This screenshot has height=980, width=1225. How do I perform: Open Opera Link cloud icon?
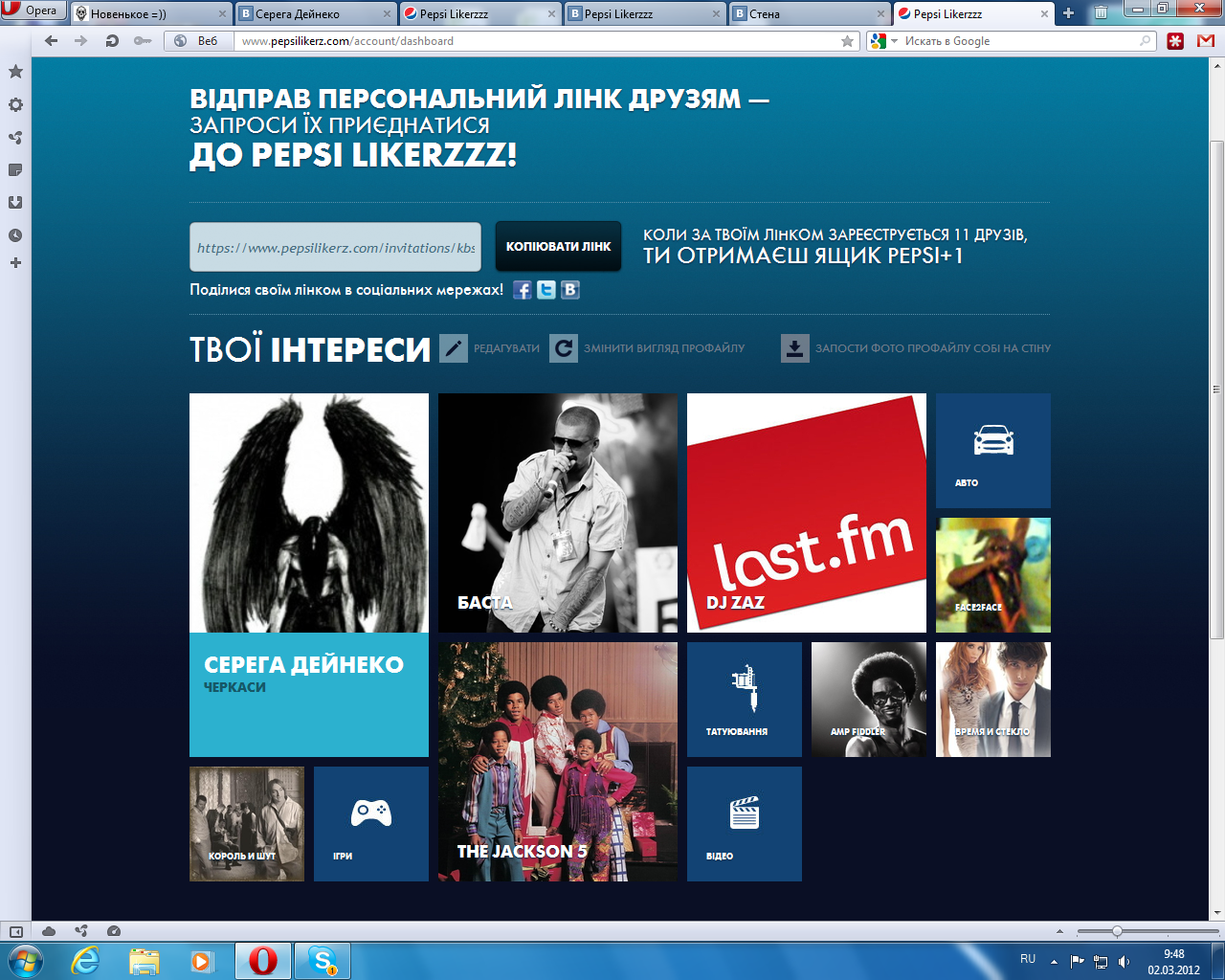49,931
